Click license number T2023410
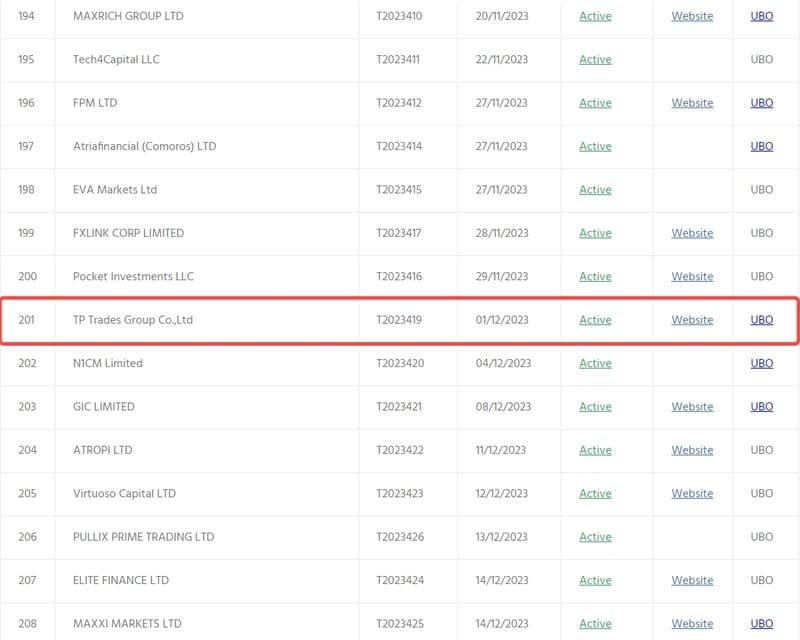 (x=399, y=16)
